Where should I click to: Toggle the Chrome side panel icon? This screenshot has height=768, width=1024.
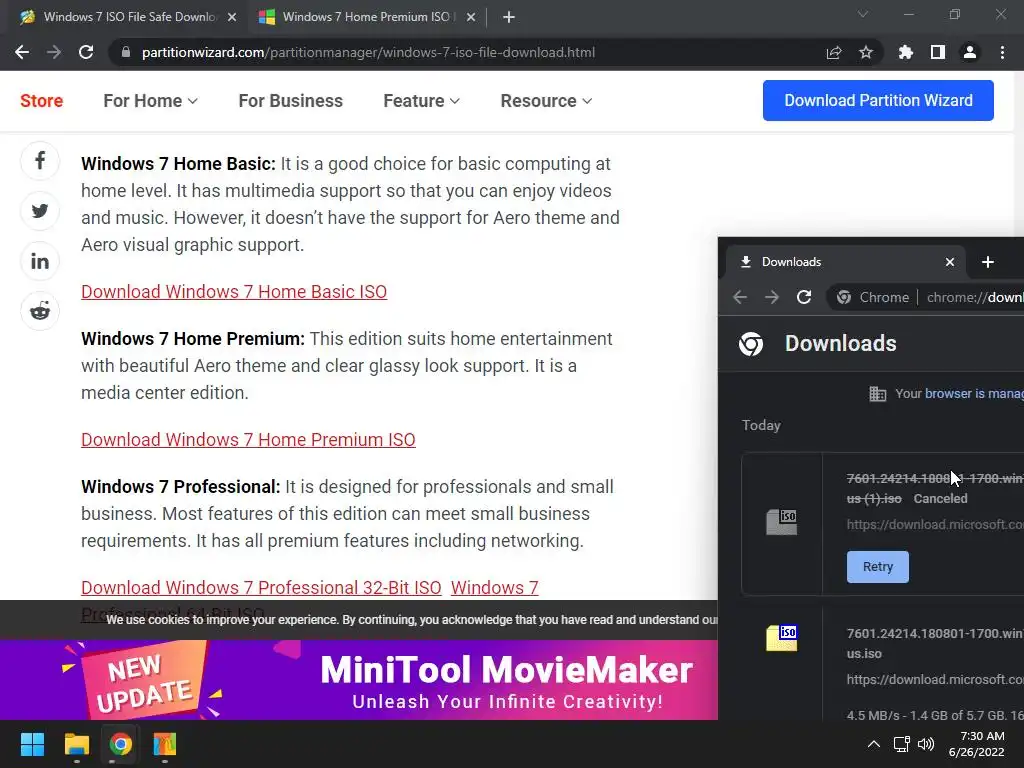(938, 52)
